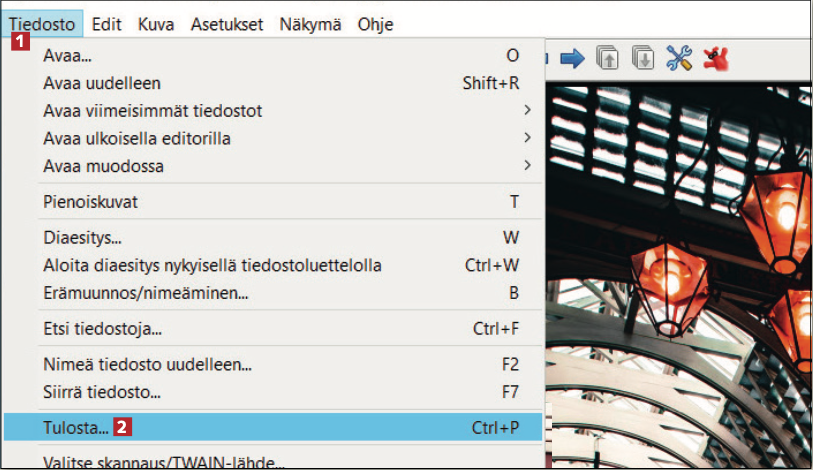Expand the Avaa ulkoisella editorilla submenu arrow
Screen dimensions: 813x470
coord(527,137)
